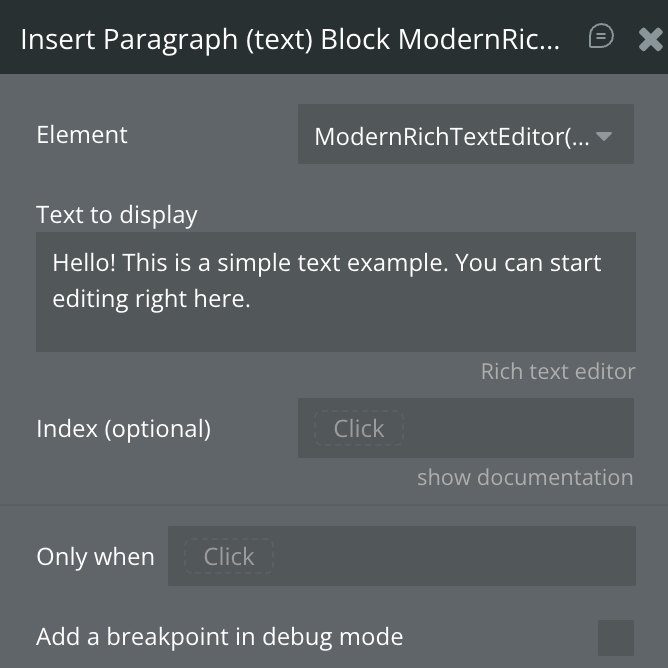Viewport: 668px width, 668px height.
Task: Click the Add a breakpoint in debug mode label
Action: click(219, 637)
